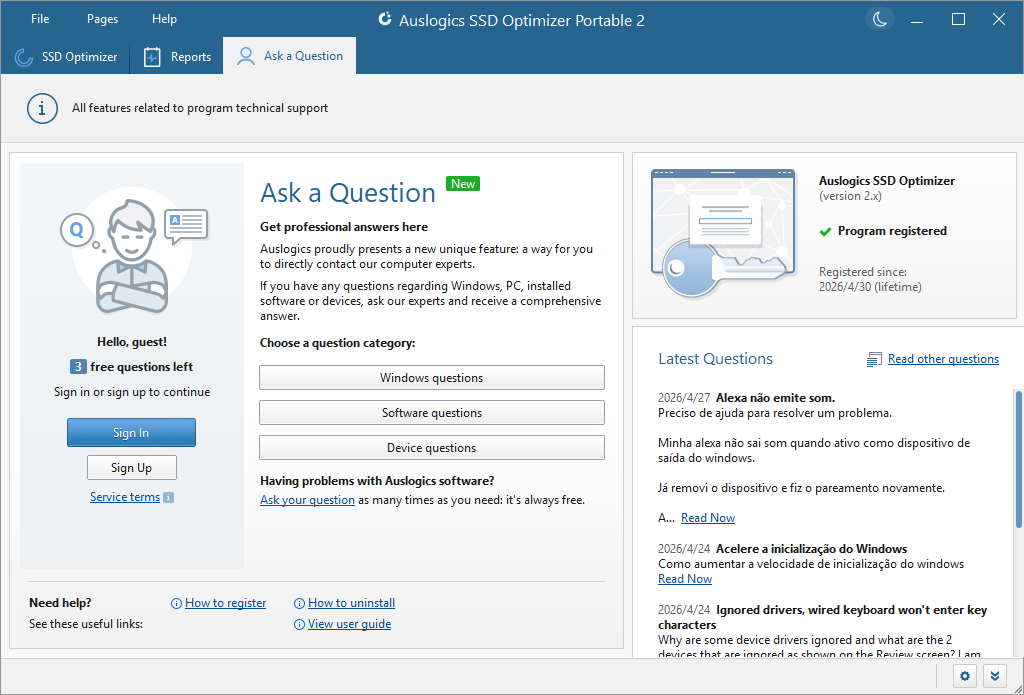Click the Auslogics logo in the title bar

click(x=385, y=19)
